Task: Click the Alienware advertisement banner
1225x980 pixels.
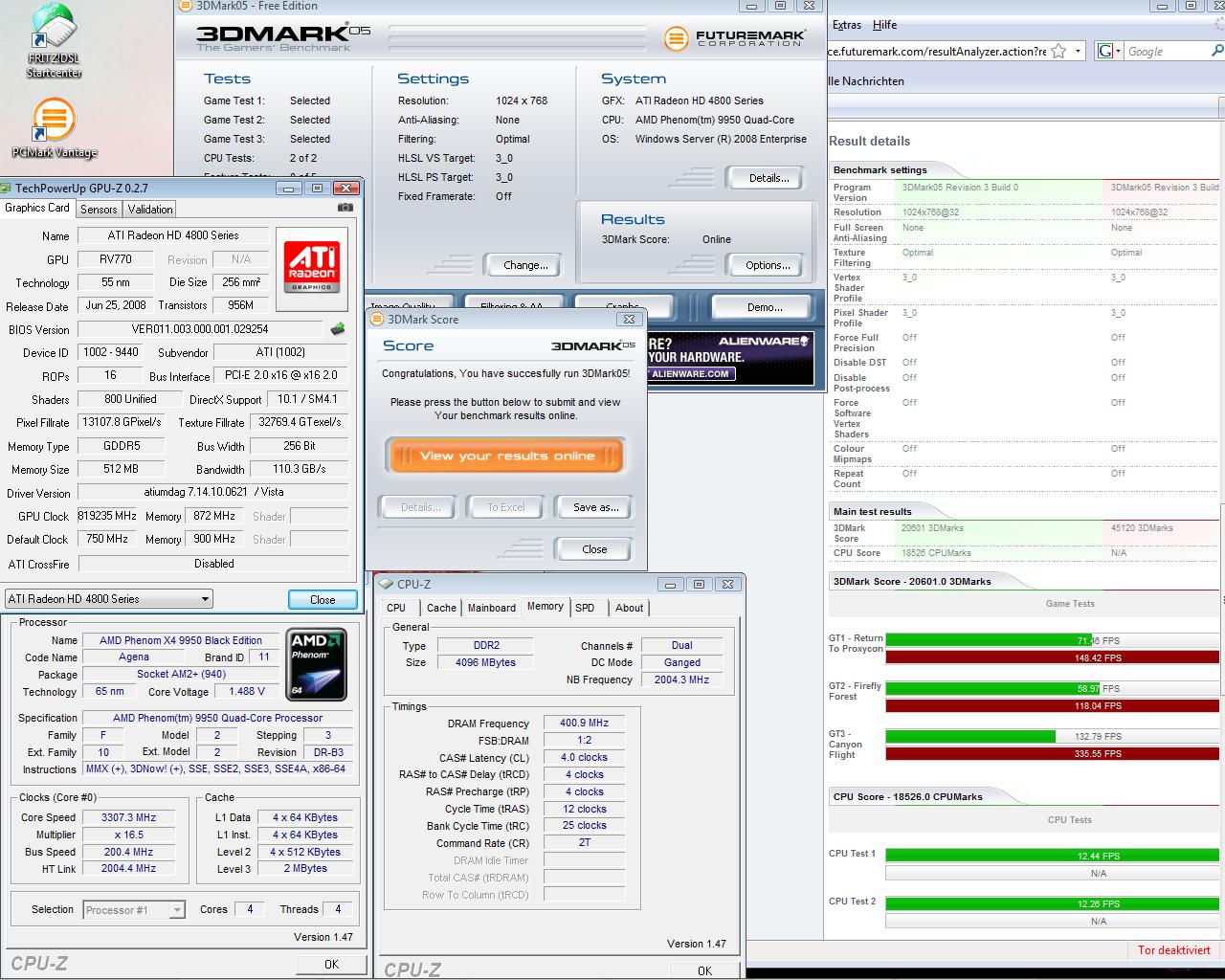Action: [x=730, y=358]
